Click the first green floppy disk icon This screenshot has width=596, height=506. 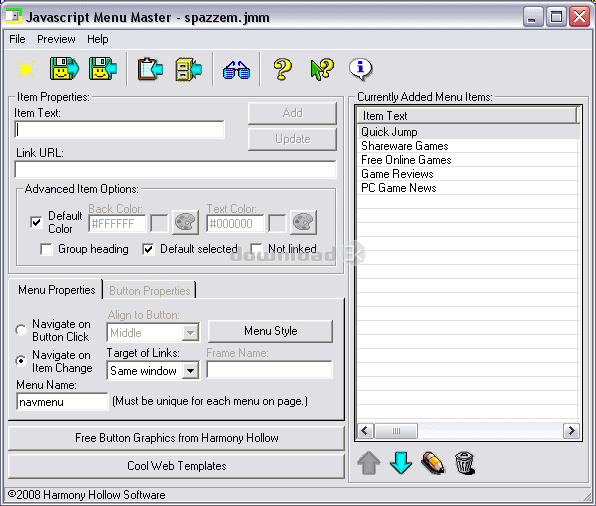64,69
